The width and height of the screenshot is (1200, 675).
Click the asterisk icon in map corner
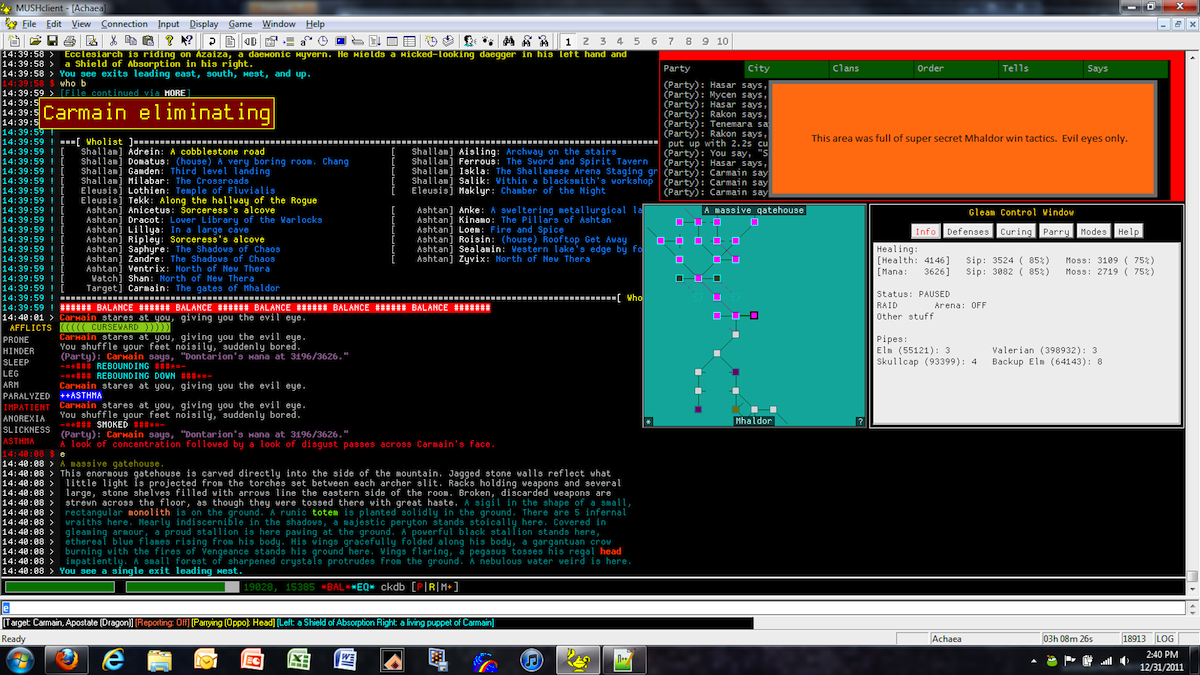(648, 422)
